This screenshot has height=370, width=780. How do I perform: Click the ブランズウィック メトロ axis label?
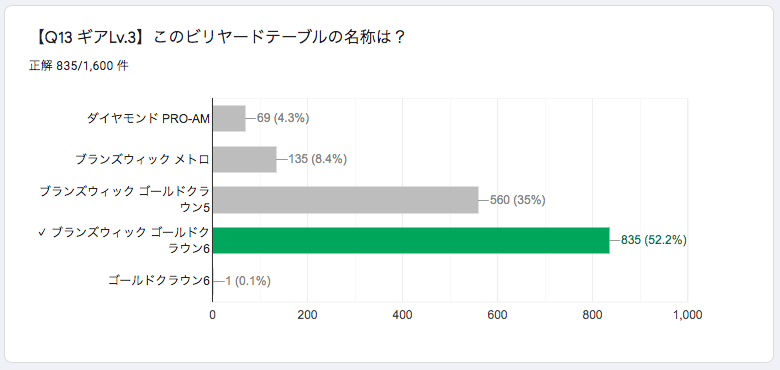[x=142, y=159]
